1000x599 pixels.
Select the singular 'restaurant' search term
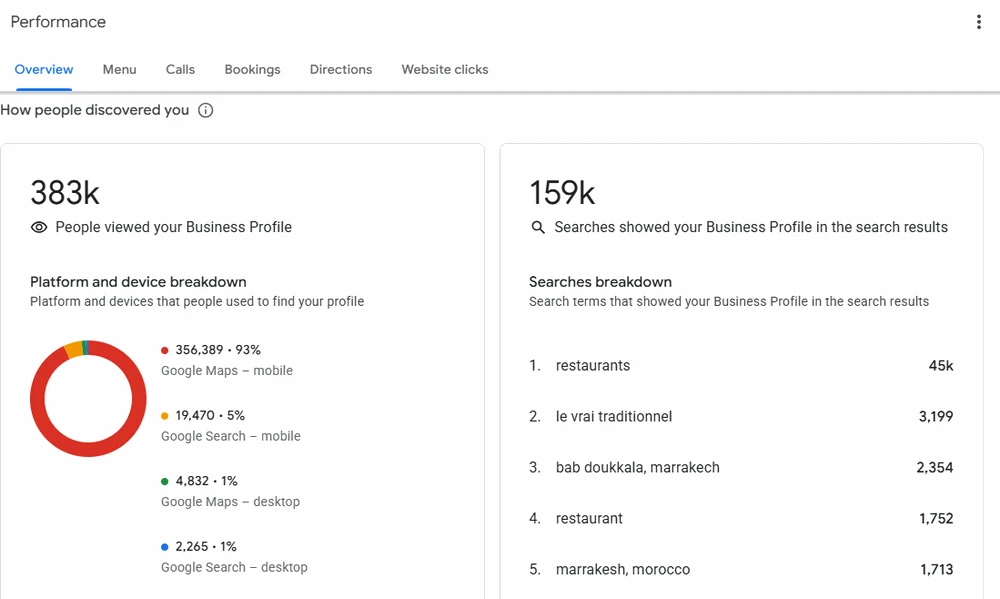tap(589, 519)
